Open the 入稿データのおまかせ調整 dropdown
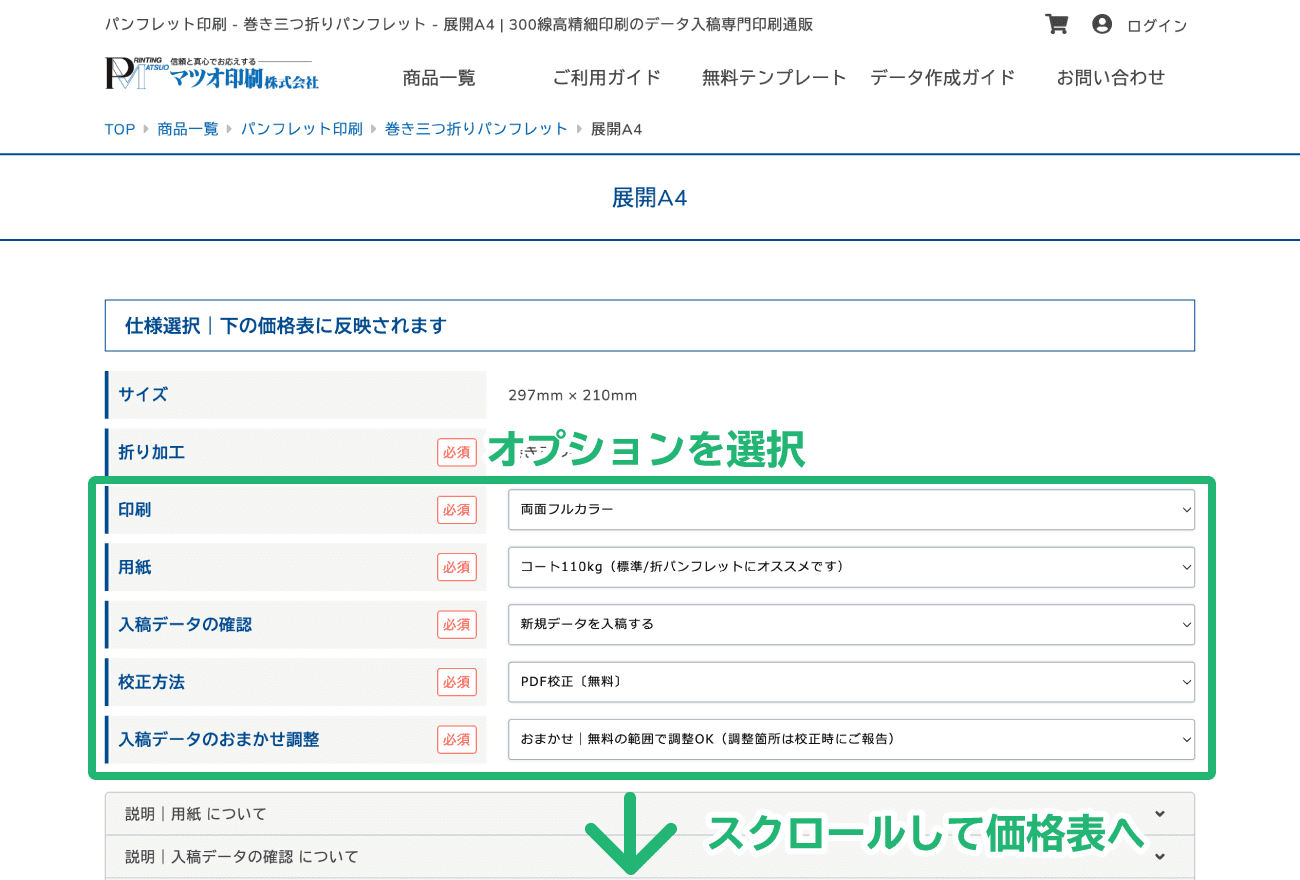This screenshot has width=1300, height=880. [850, 740]
